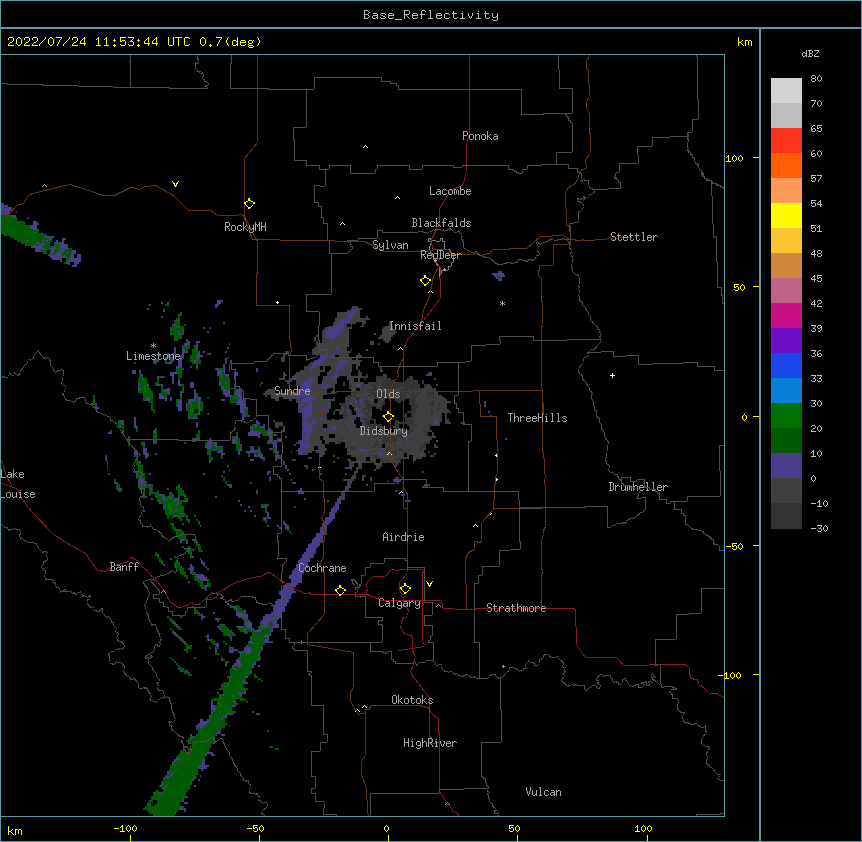
Task: Click the dBZ legend heading
Action: (810, 53)
